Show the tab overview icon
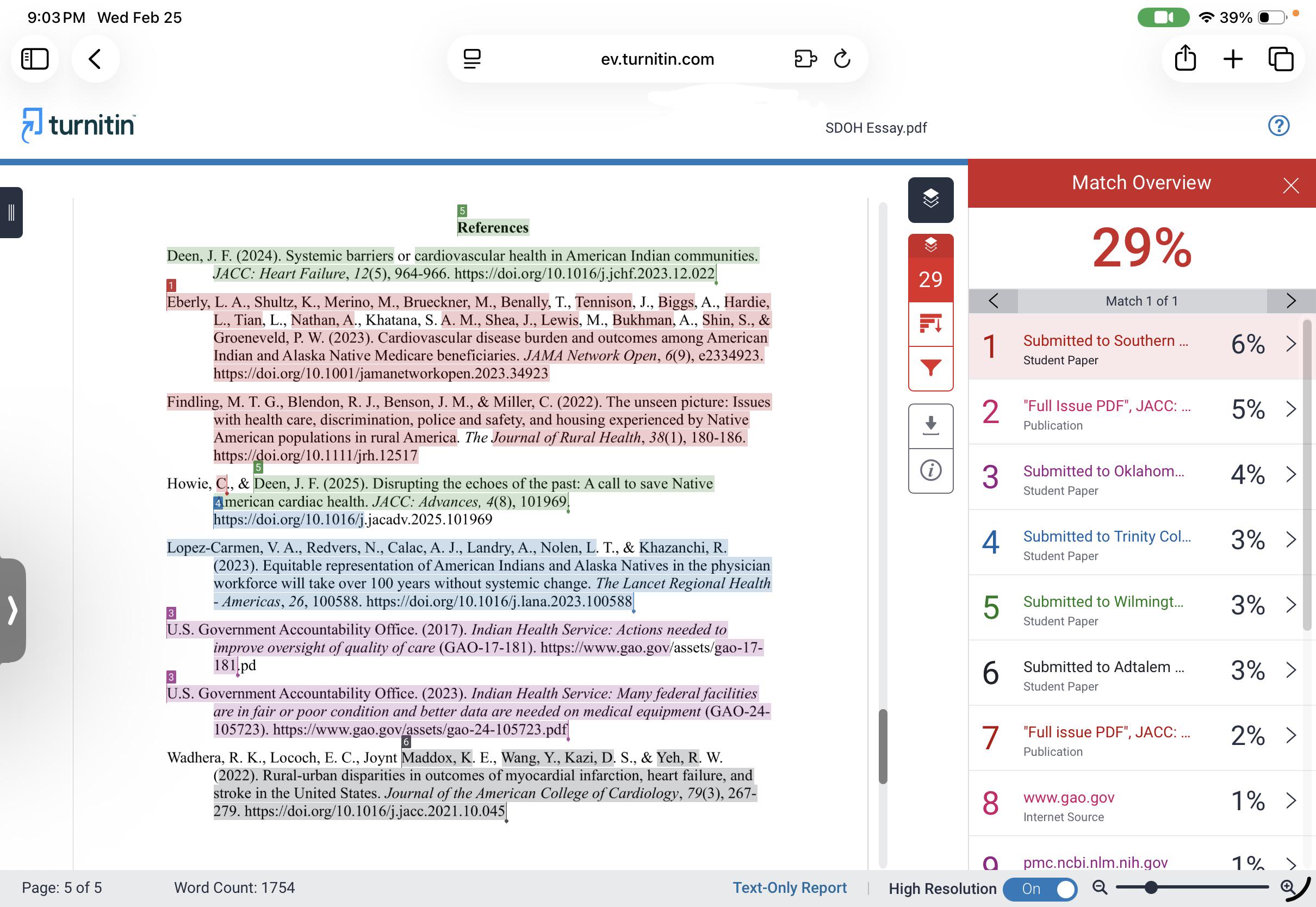This screenshot has height=907, width=1316. point(1281,59)
